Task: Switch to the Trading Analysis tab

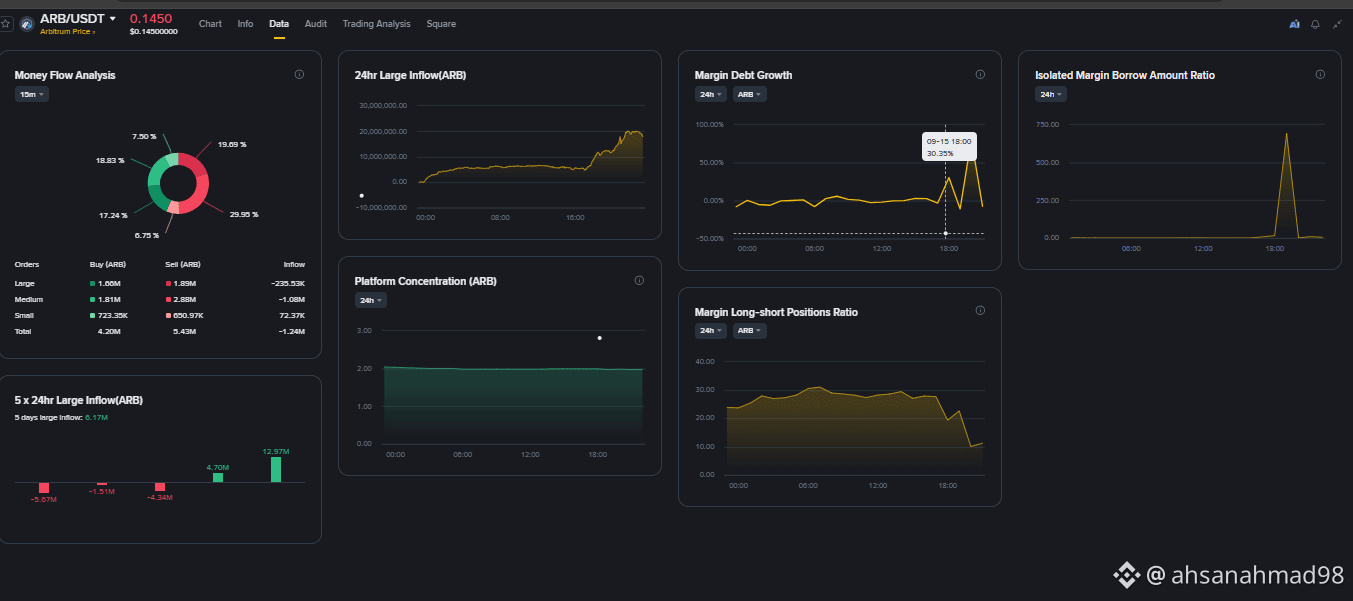Action: click(x=376, y=23)
